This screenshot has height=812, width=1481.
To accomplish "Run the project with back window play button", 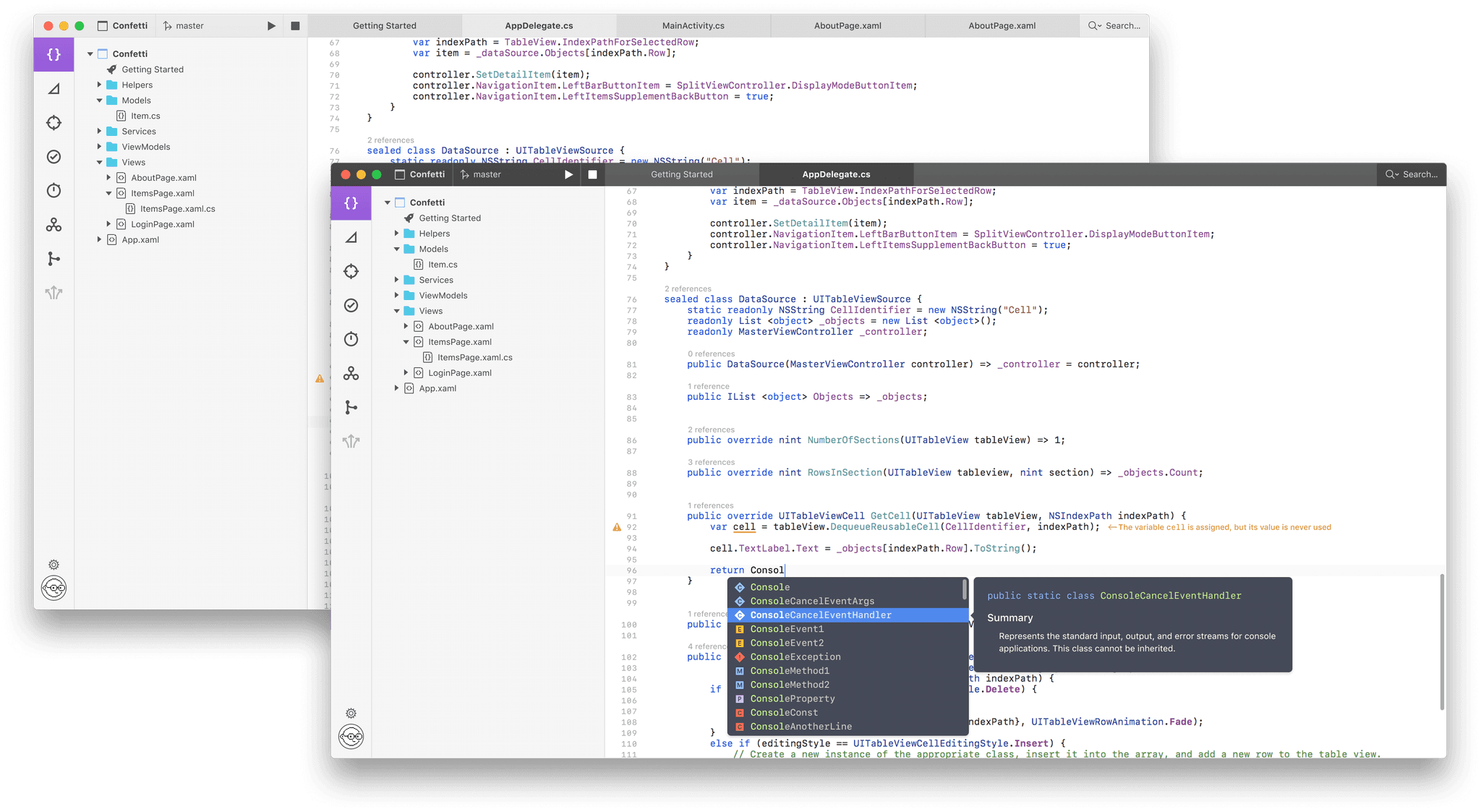I will click(x=271, y=26).
